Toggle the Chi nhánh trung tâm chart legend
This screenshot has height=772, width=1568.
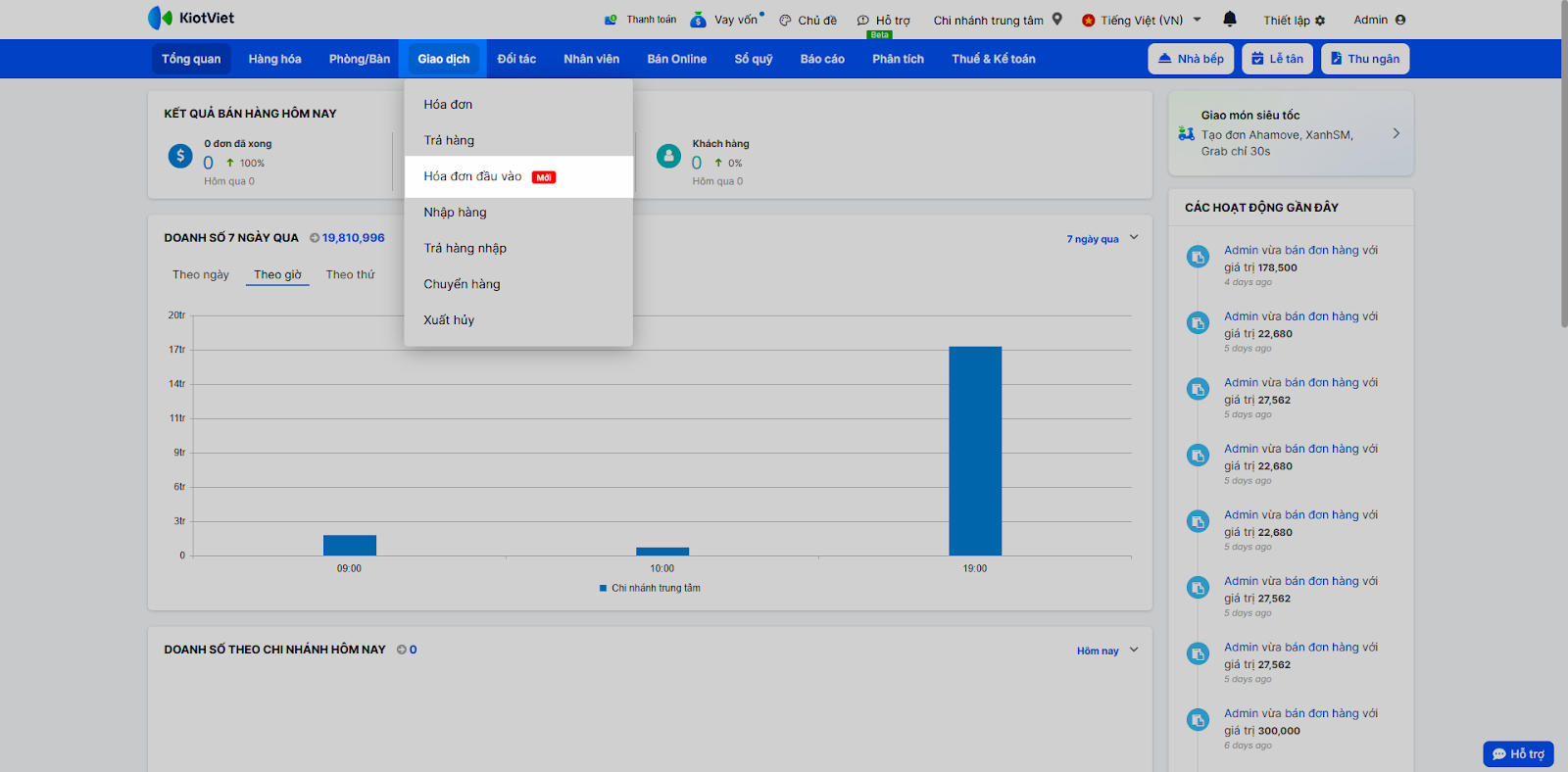(650, 589)
